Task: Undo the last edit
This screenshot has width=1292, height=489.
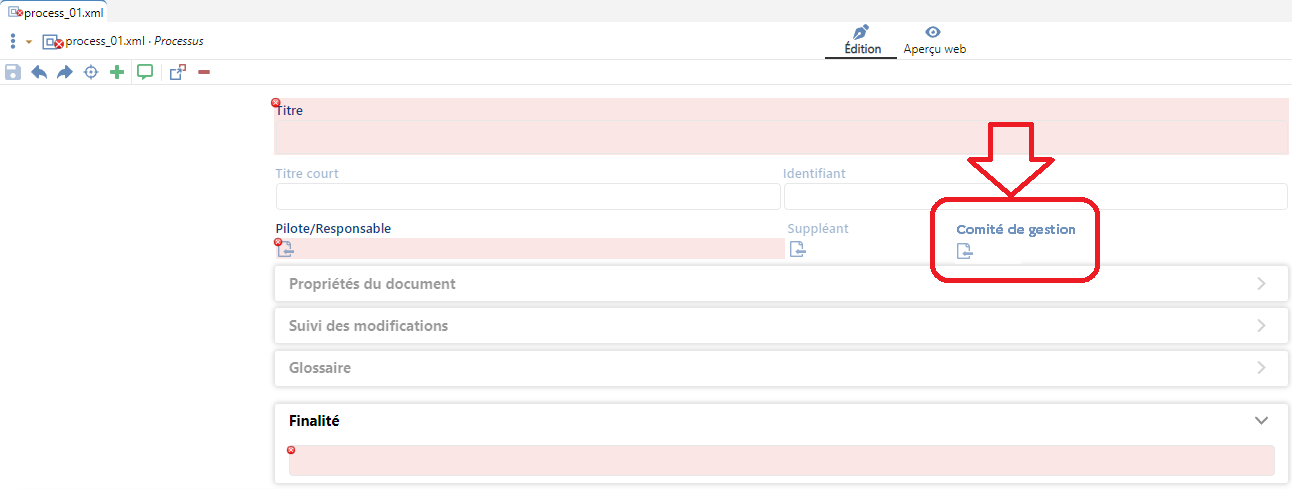Action: [39, 72]
